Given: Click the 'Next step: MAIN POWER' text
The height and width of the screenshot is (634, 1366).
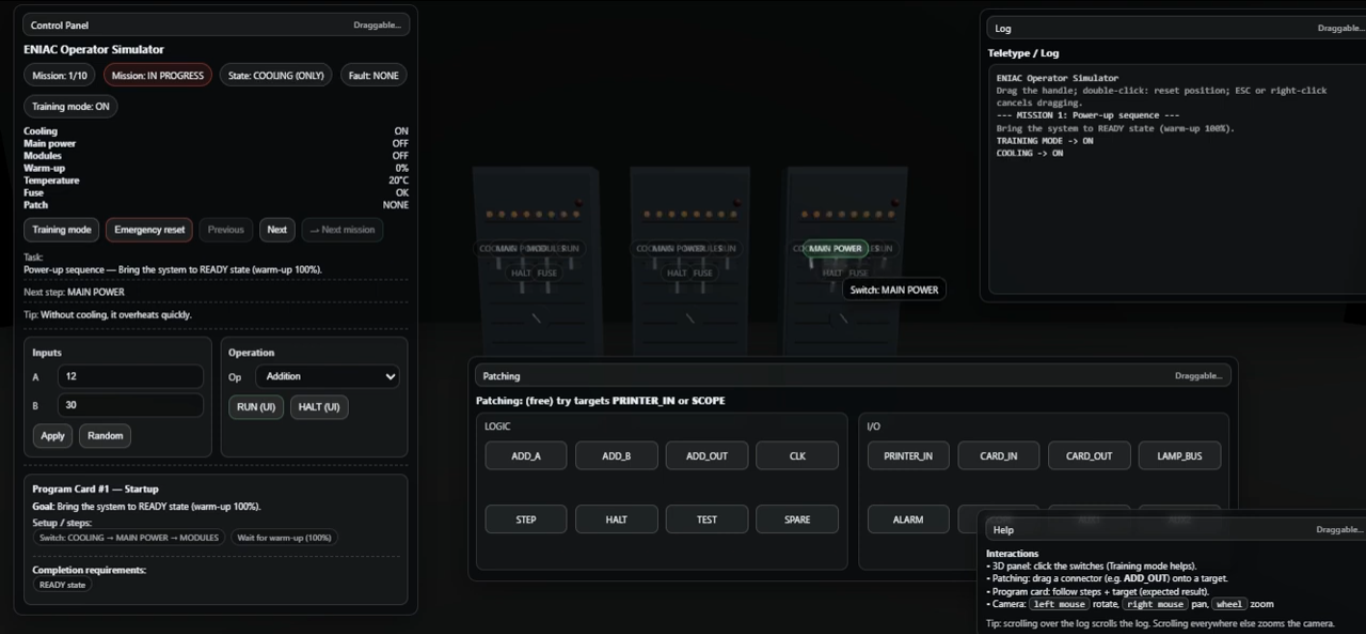Looking at the screenshot, I should coord(74,292).
